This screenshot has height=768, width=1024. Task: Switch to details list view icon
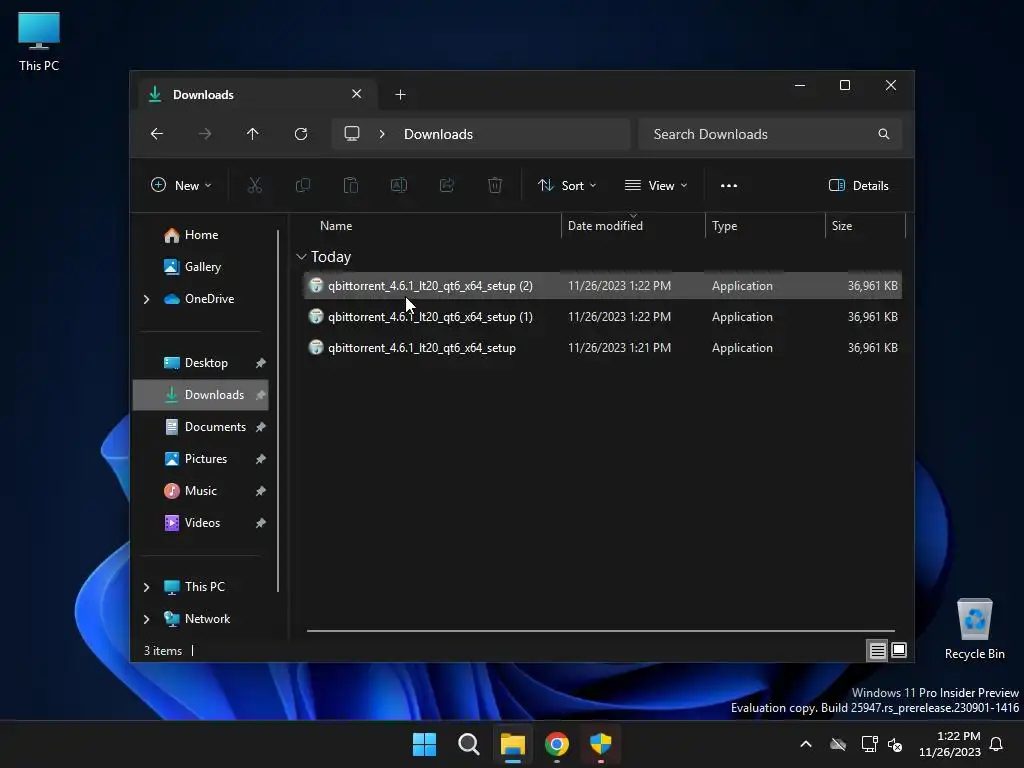[x=877, y=650]
